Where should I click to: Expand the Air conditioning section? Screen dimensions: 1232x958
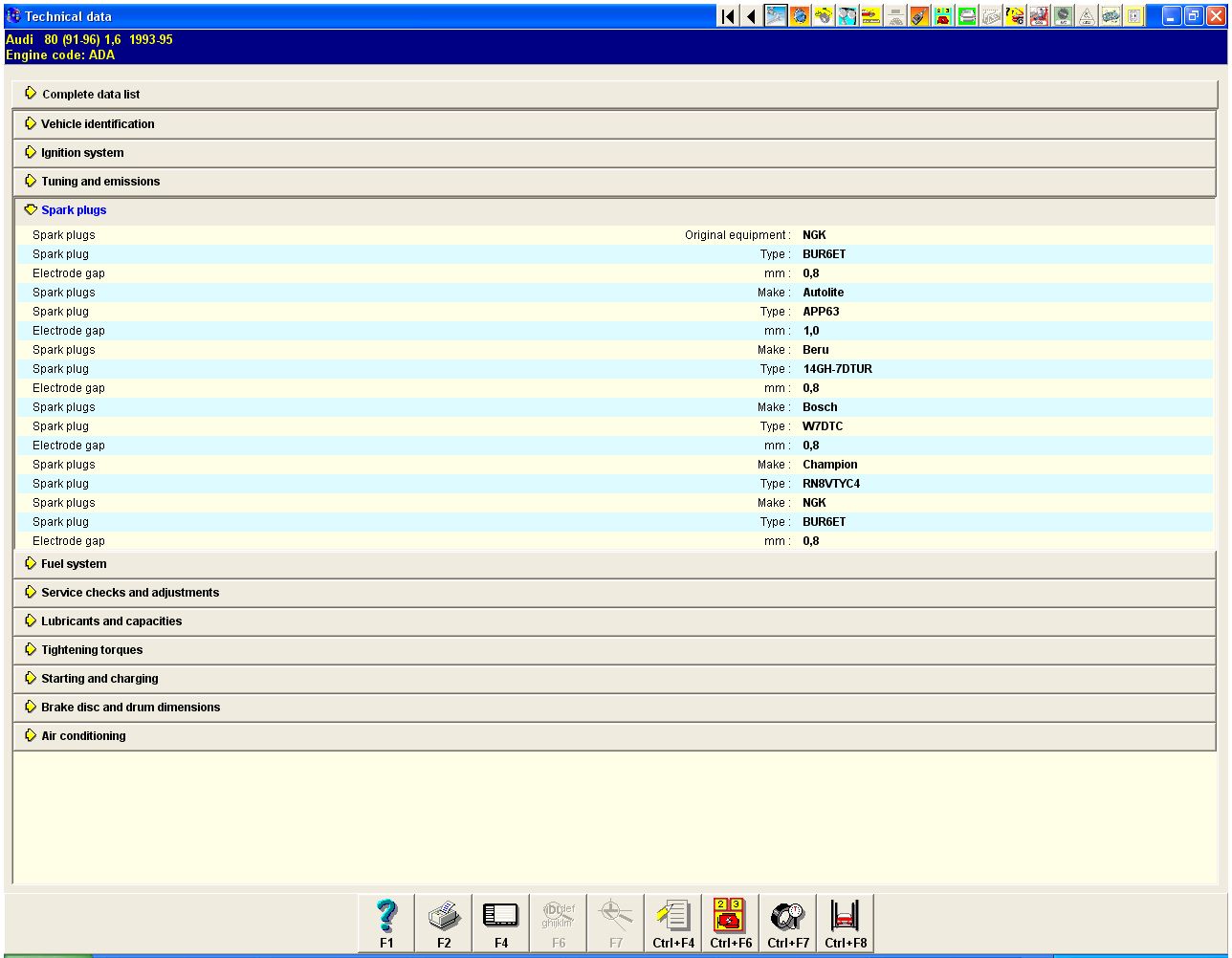click(x=615, y=736)
